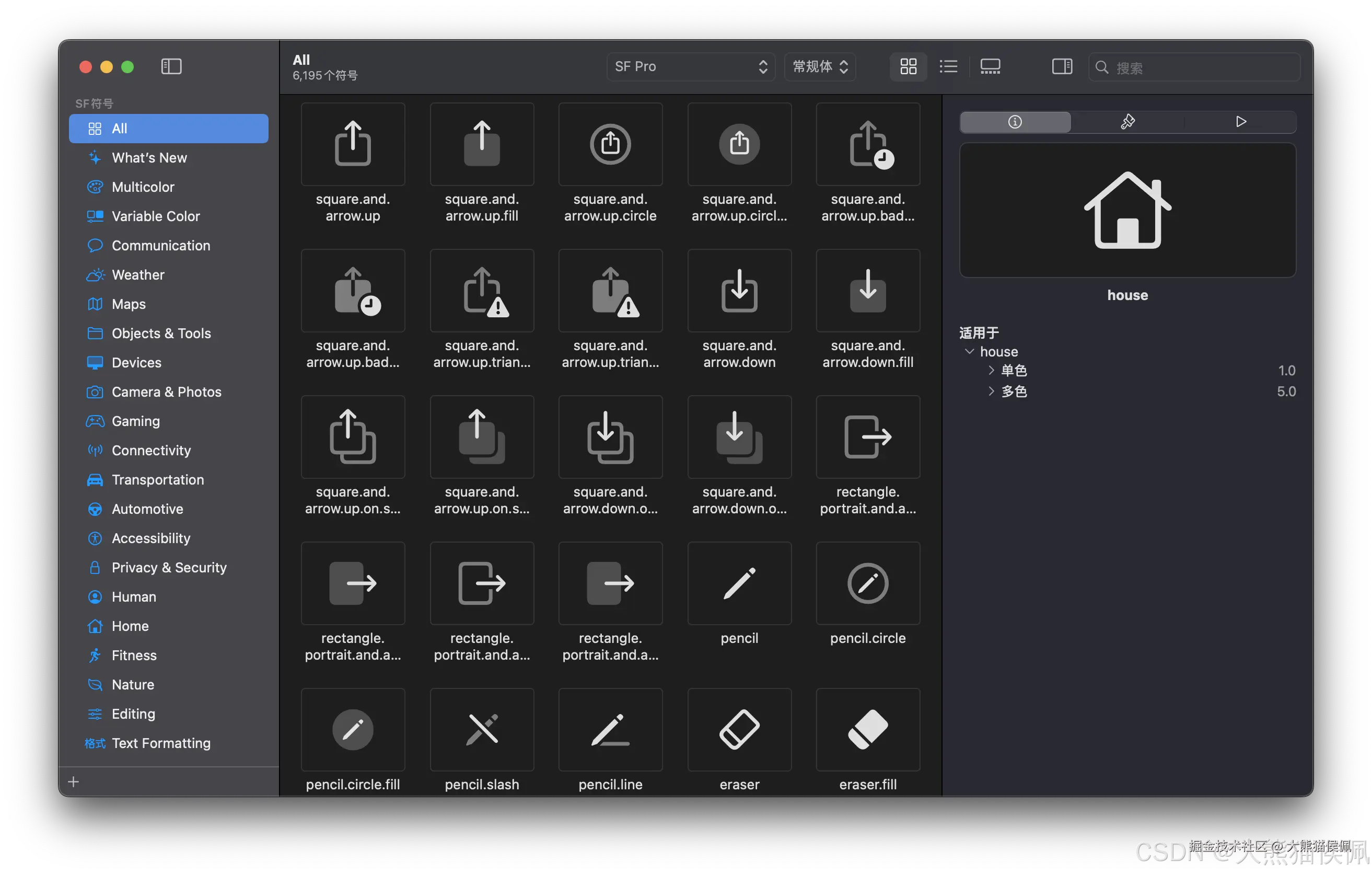Select the Weather category
The image size is (1372, 874).
coord(138,275)
